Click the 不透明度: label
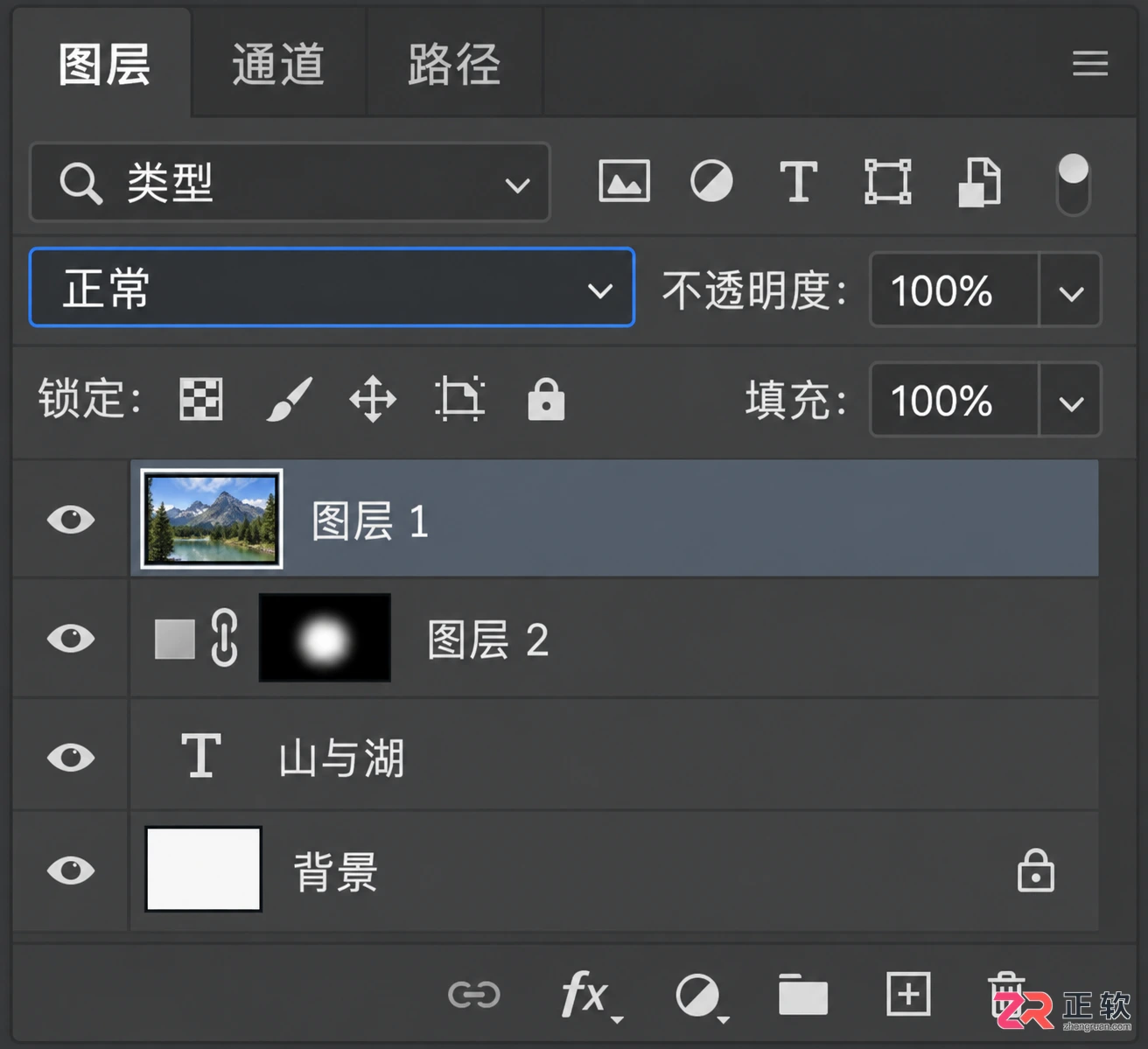 (755, 290)
